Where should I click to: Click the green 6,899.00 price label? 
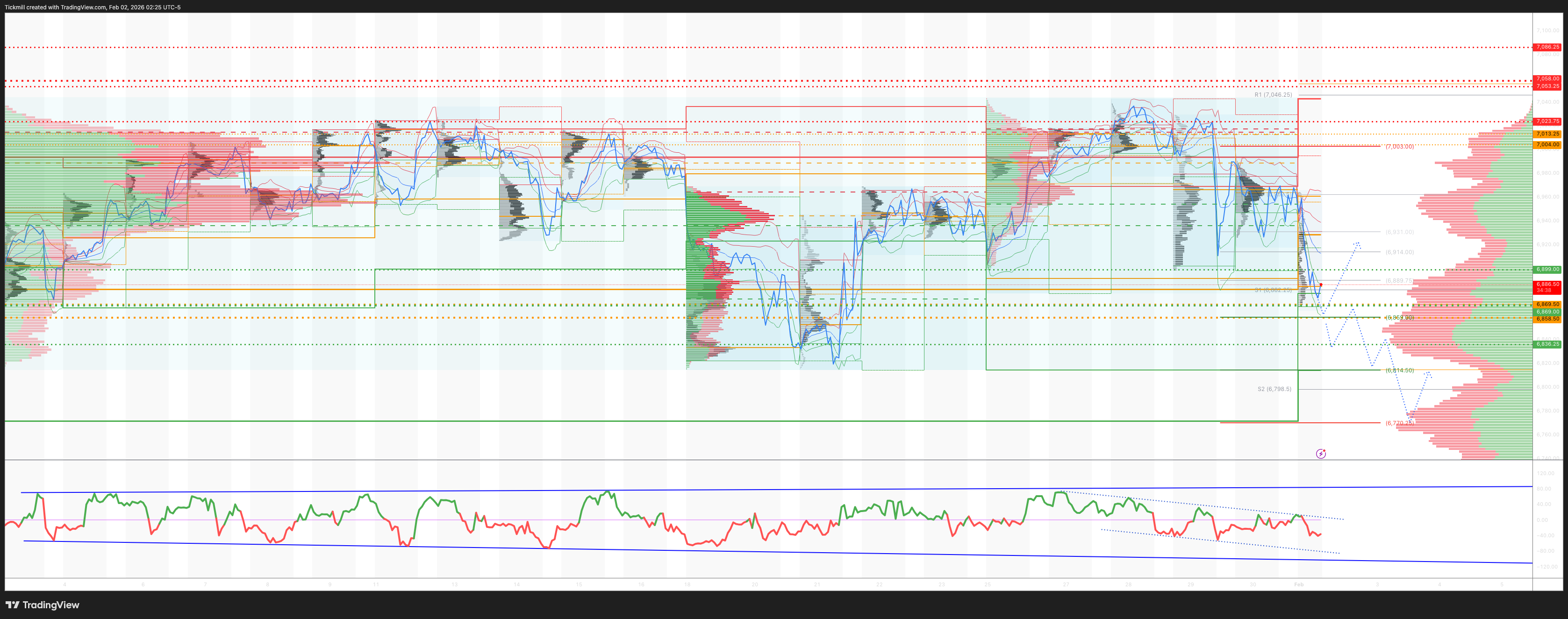(x=1547, y=269)
